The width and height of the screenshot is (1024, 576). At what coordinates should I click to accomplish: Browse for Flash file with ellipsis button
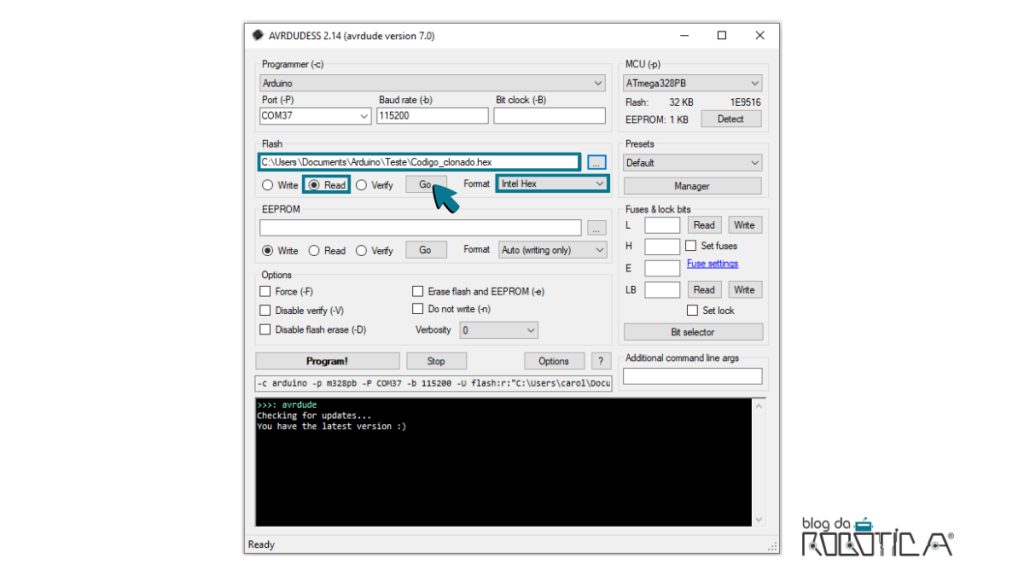(596, 162)
